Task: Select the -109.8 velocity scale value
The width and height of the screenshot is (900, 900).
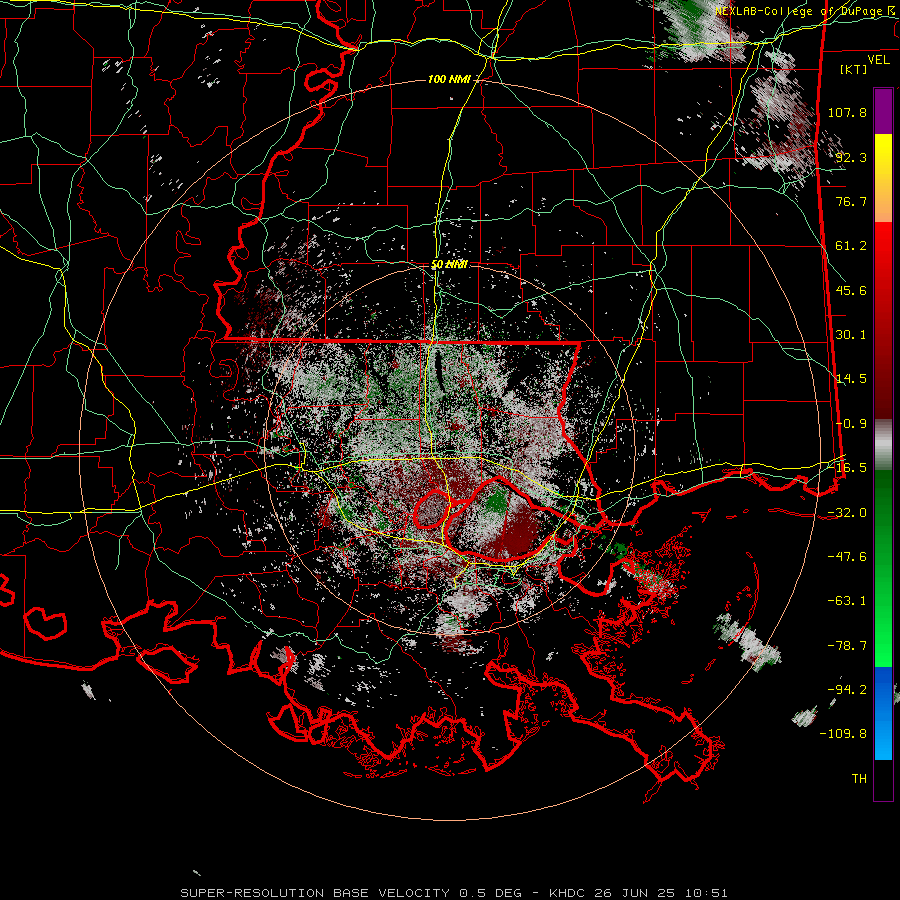Action: coord(844,734)
